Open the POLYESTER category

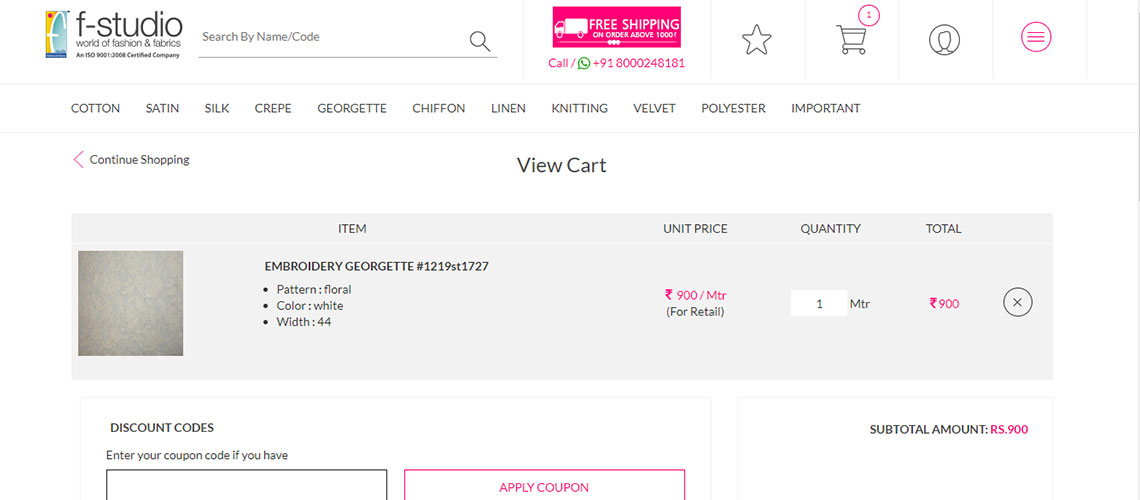pos(733,108)
